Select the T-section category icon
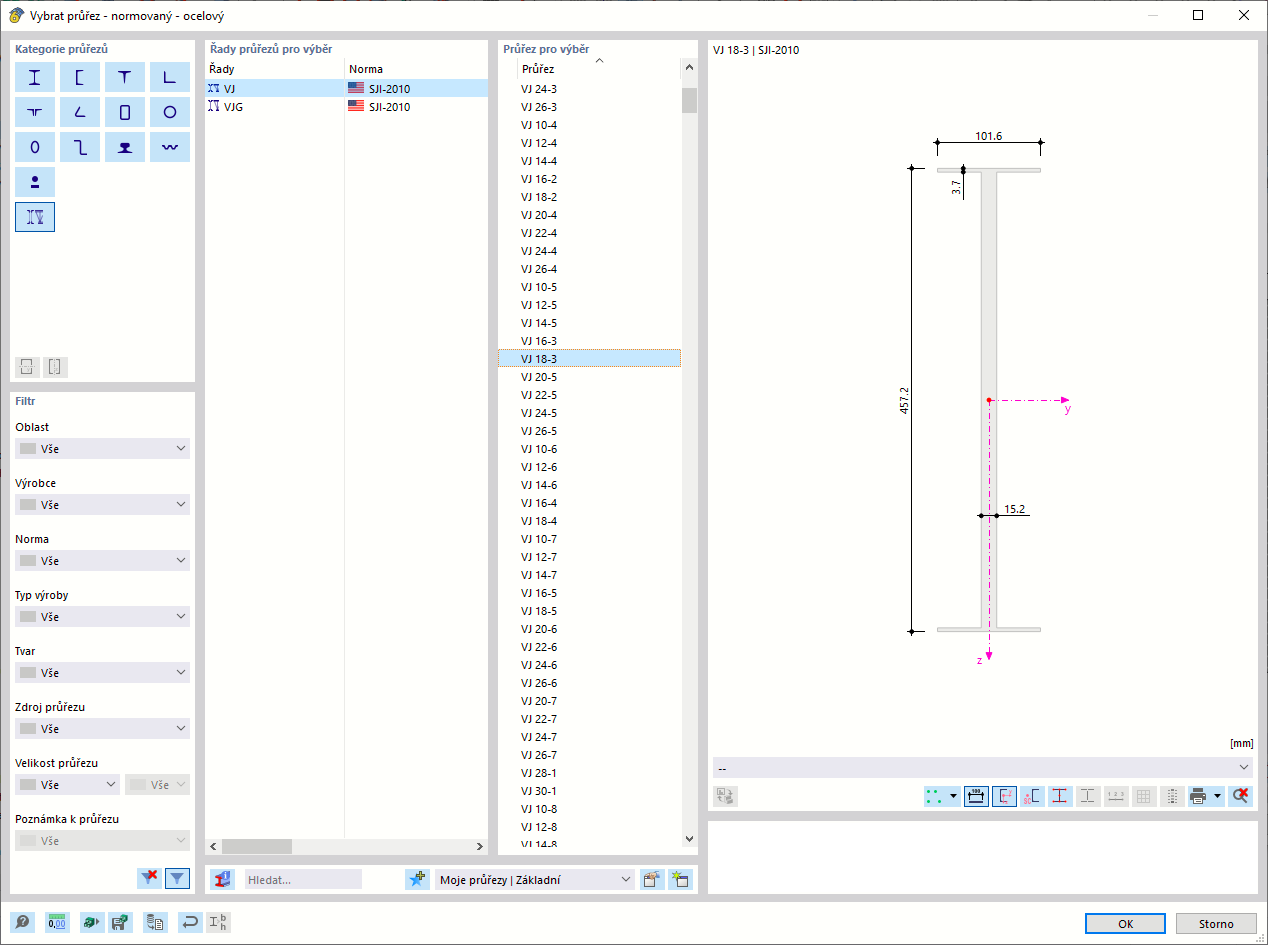 (x=125, y=77)
